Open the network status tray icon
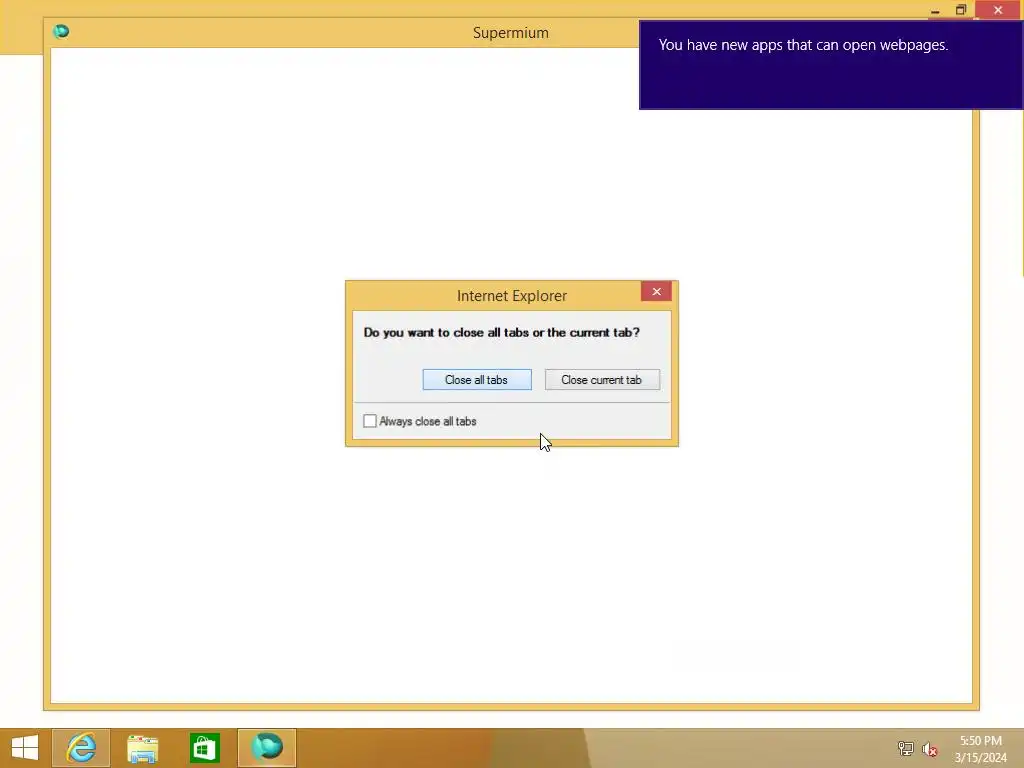Image resolution: width=1024 pixels, height=768 pixels. point(906,748)
